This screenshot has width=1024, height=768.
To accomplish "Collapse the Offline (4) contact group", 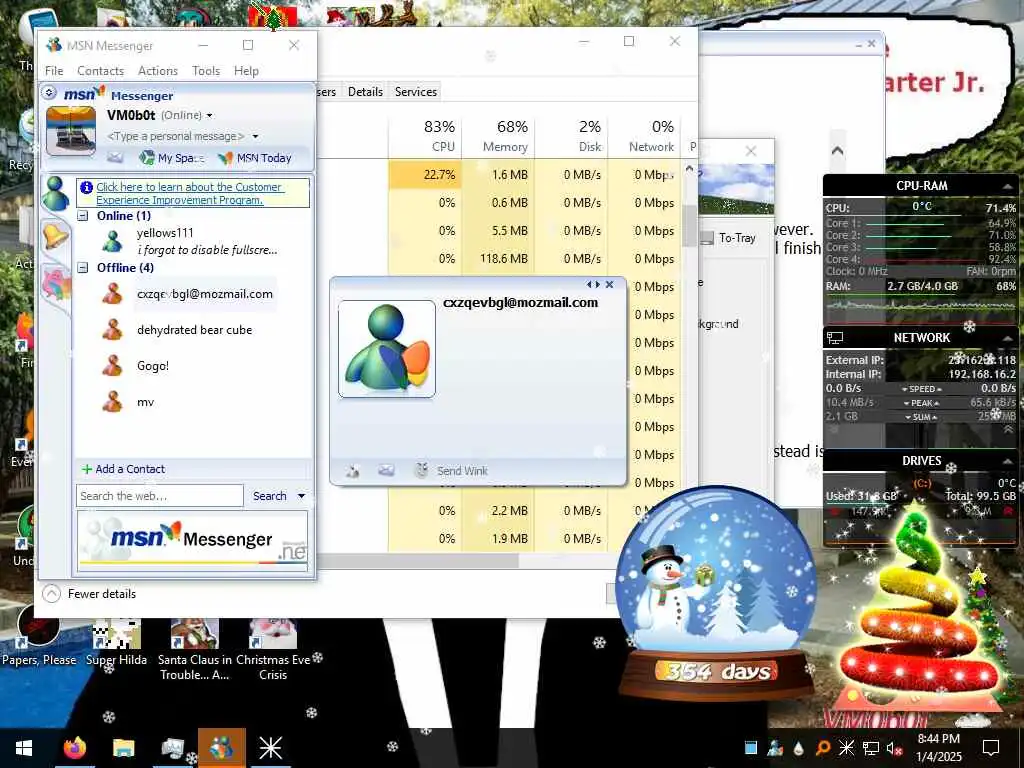I will point(83,267).
